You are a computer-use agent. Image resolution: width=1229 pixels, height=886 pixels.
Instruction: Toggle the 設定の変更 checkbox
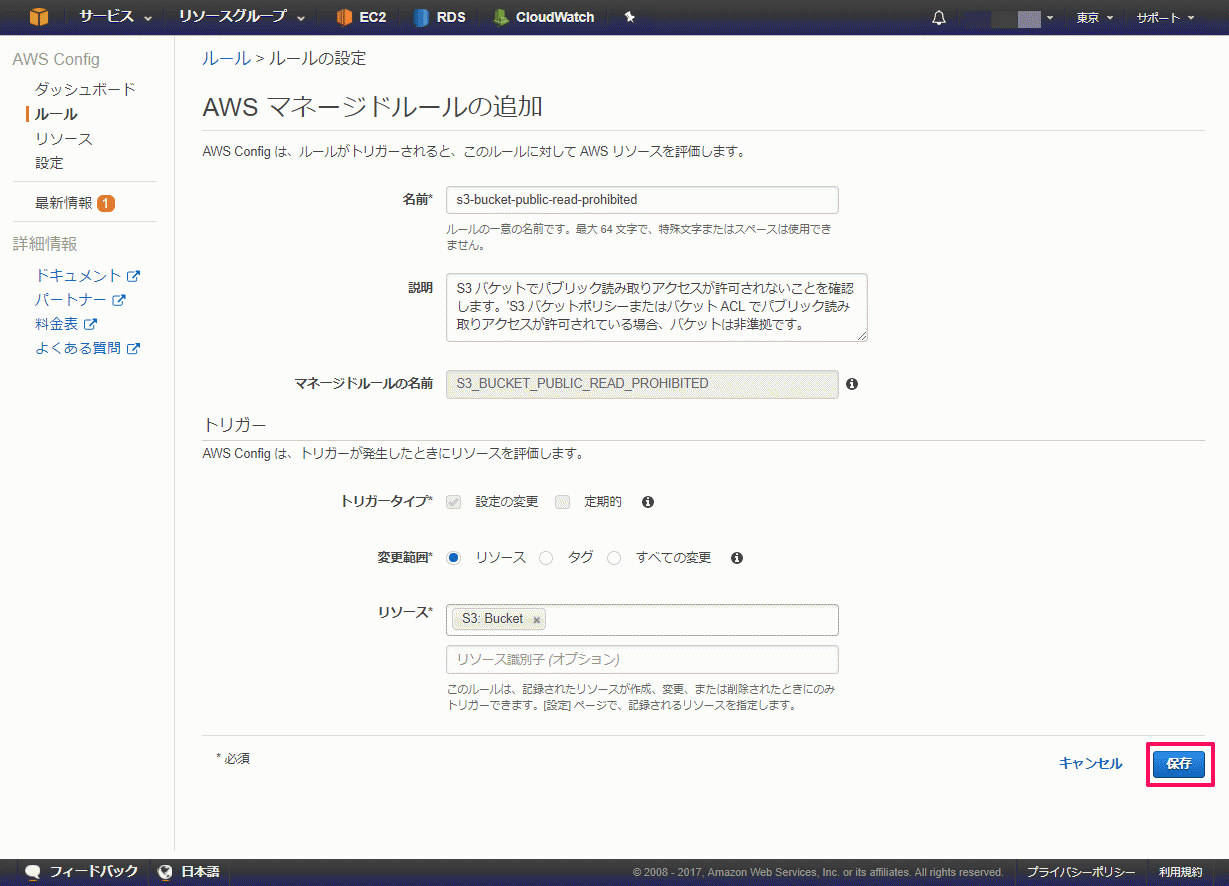(x=454, y=502)
